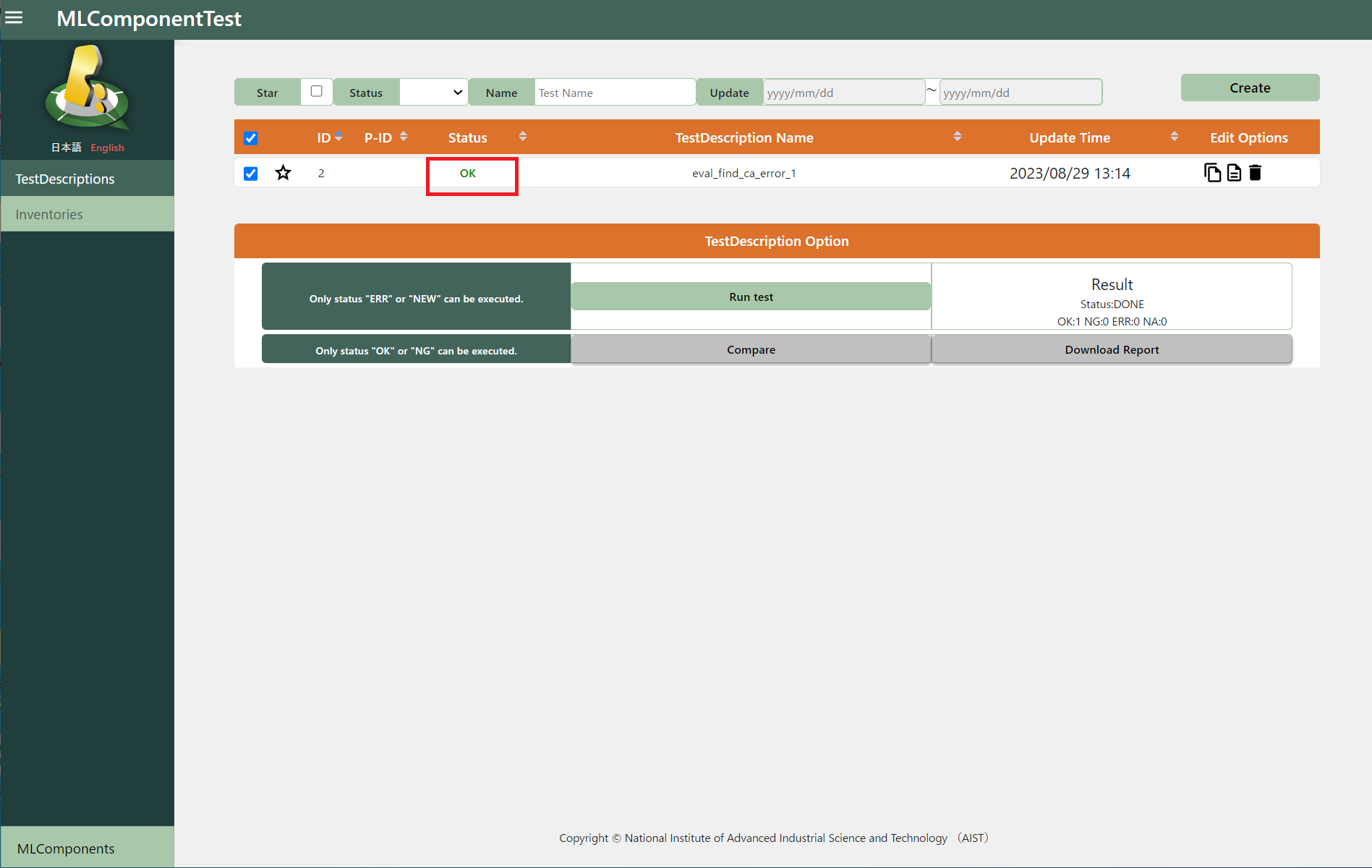Delete test description using trash icon

[1256, 173]
